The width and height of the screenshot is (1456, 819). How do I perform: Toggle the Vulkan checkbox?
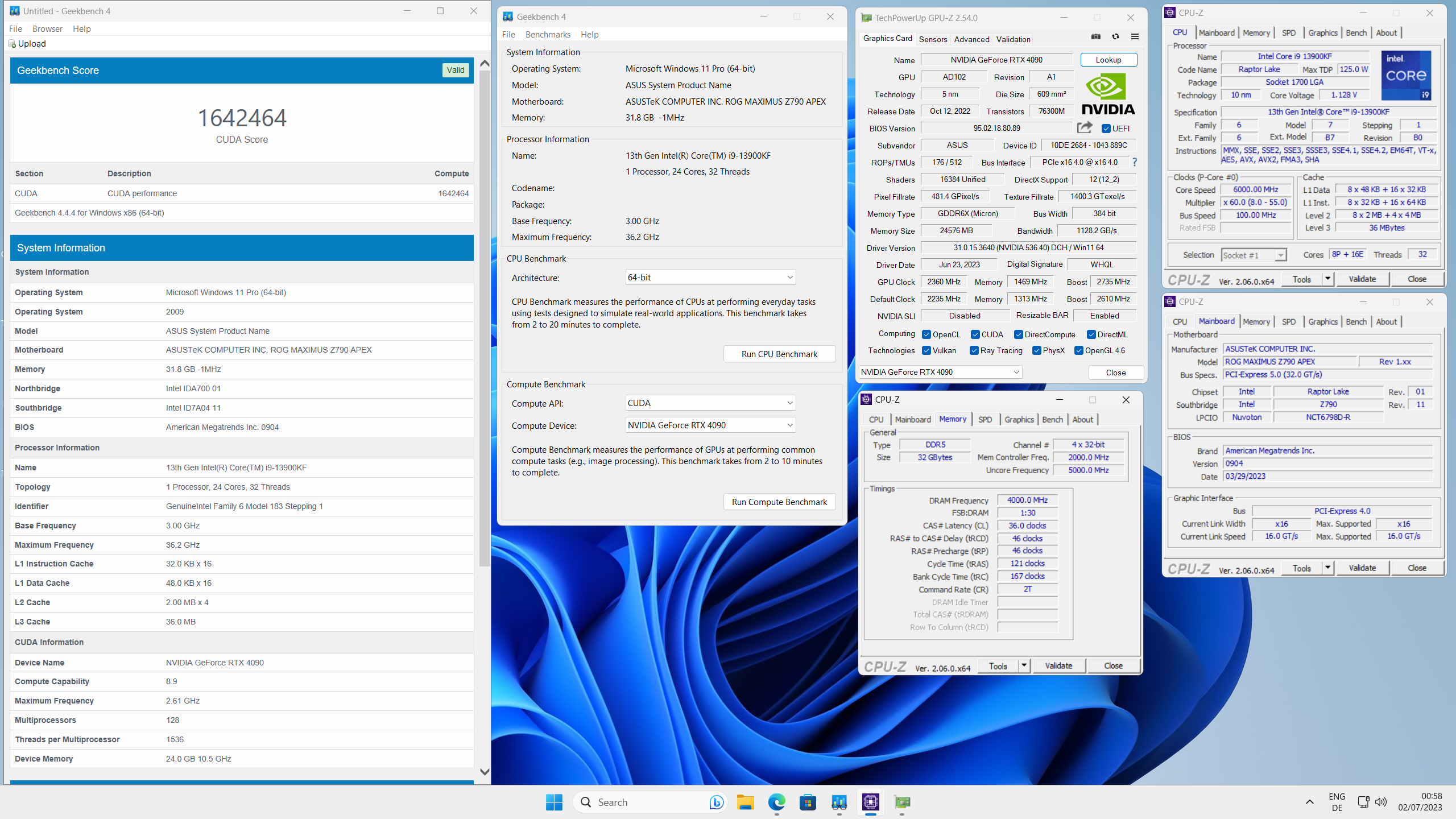tap(926, 350)
